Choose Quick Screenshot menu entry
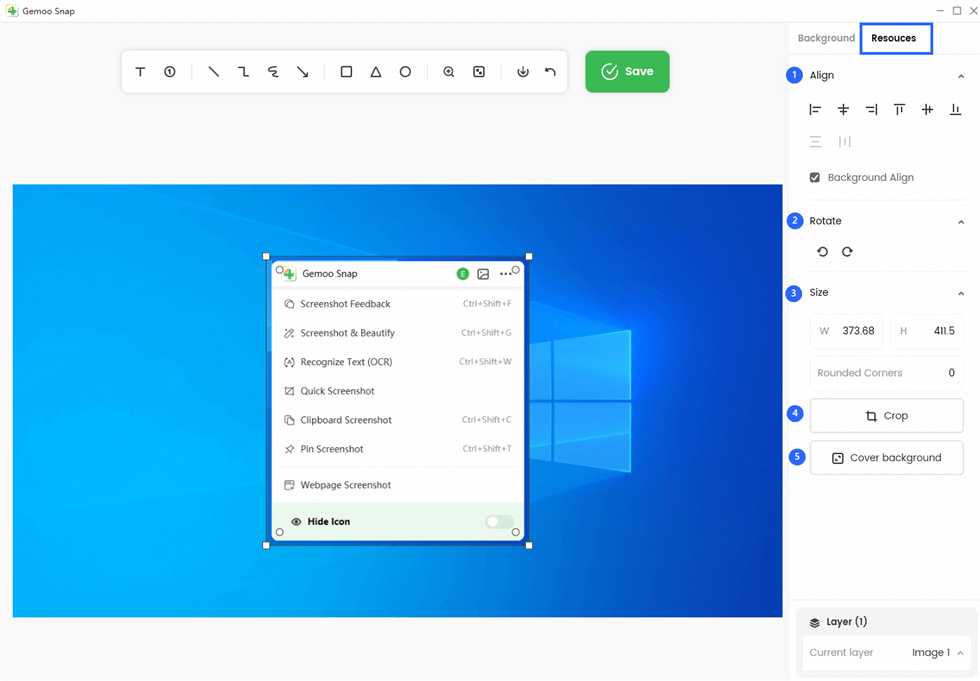The image size is (980, 681). pyautogui.click(x=398, y=391)
